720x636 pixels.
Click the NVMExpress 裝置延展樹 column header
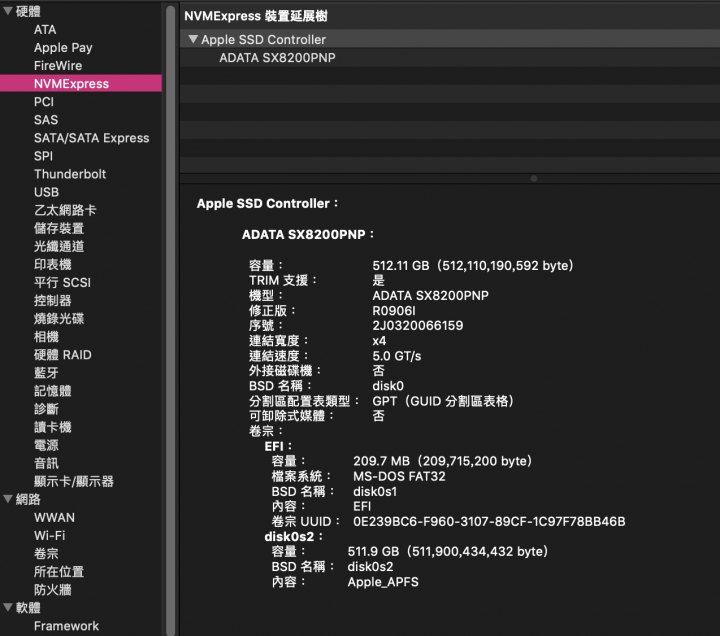click(x=256, y=16)
